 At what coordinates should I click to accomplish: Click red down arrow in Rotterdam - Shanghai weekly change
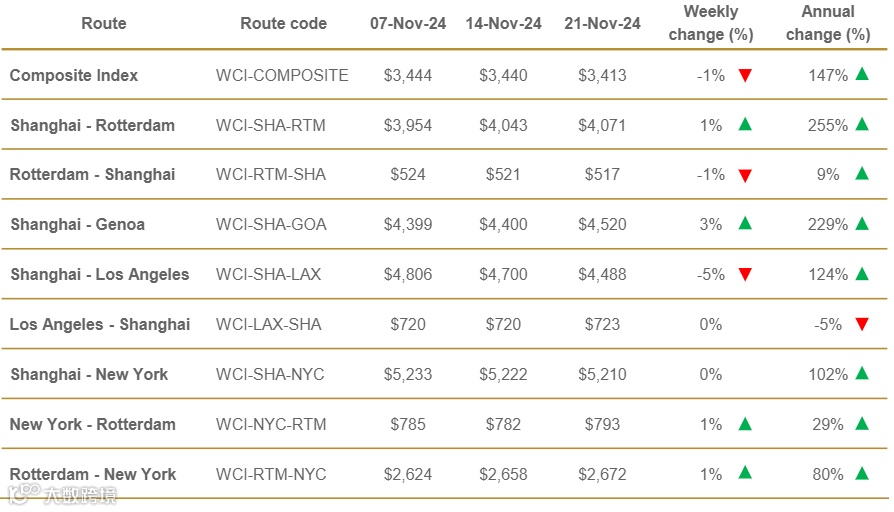[x=744, y=176]
